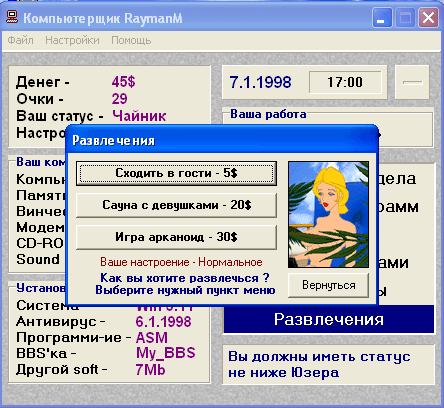This screenshot has width=444, height=408.
Task: Click the Чайник status value
Action: [x=139, y=116]
